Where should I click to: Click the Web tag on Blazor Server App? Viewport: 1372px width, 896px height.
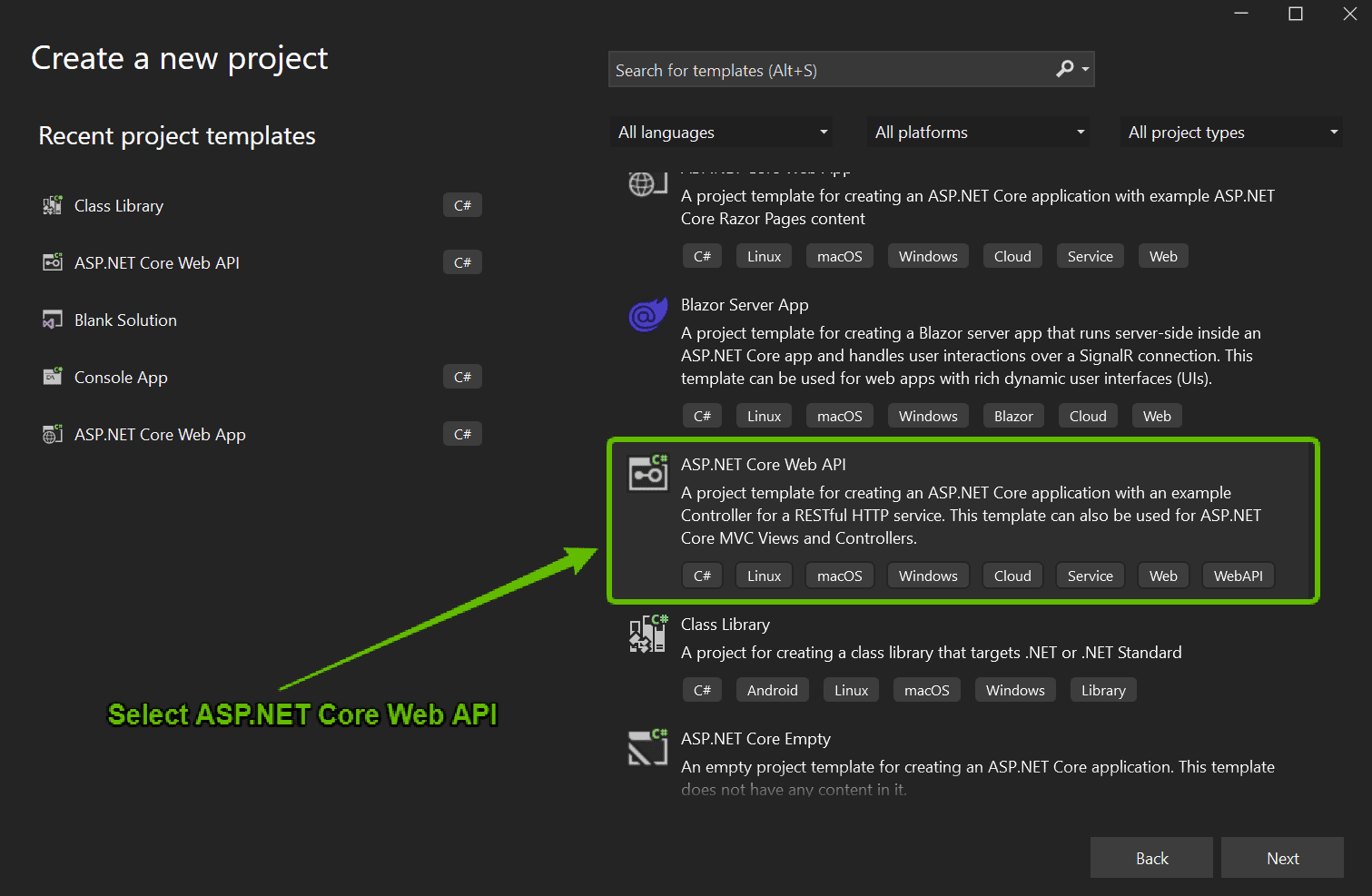pyautogui.click(x=1157, y=416)
